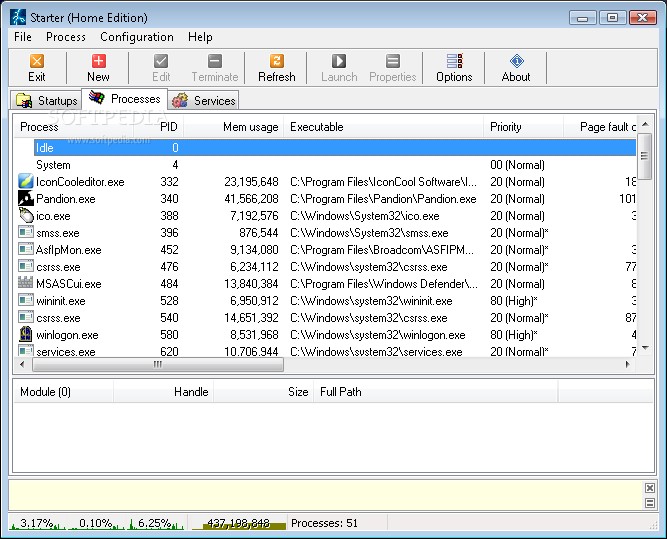Click the 3.17% CPU usage graph

[37, 523]
